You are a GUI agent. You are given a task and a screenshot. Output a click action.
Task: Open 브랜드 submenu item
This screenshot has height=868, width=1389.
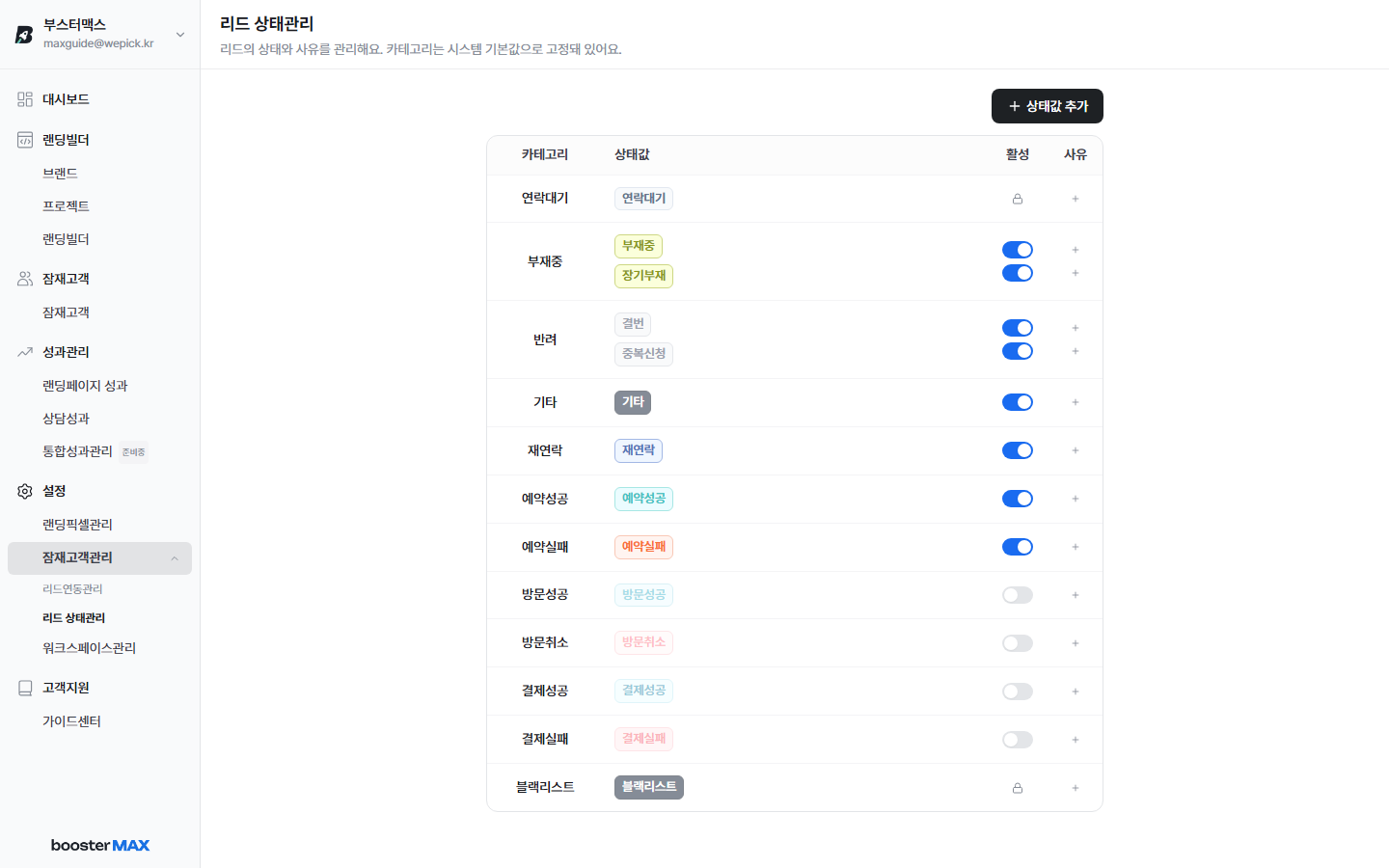[x=60, y=174]
